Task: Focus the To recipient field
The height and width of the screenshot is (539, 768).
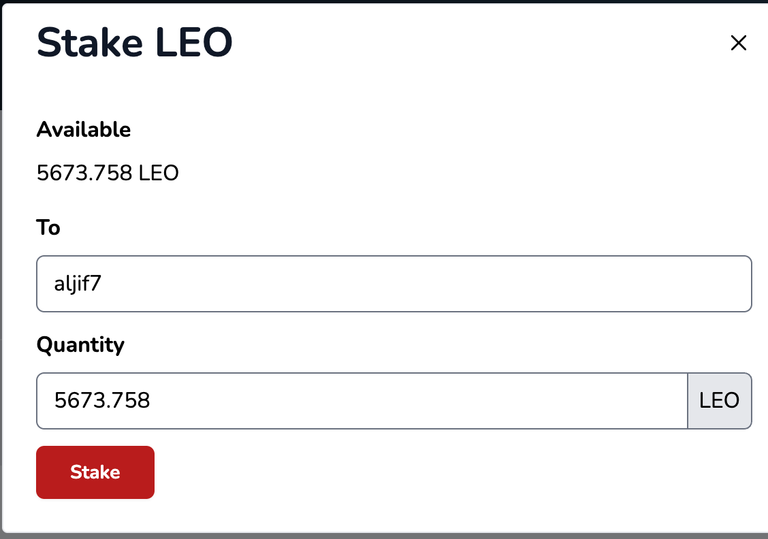Action: click(394, 284)
